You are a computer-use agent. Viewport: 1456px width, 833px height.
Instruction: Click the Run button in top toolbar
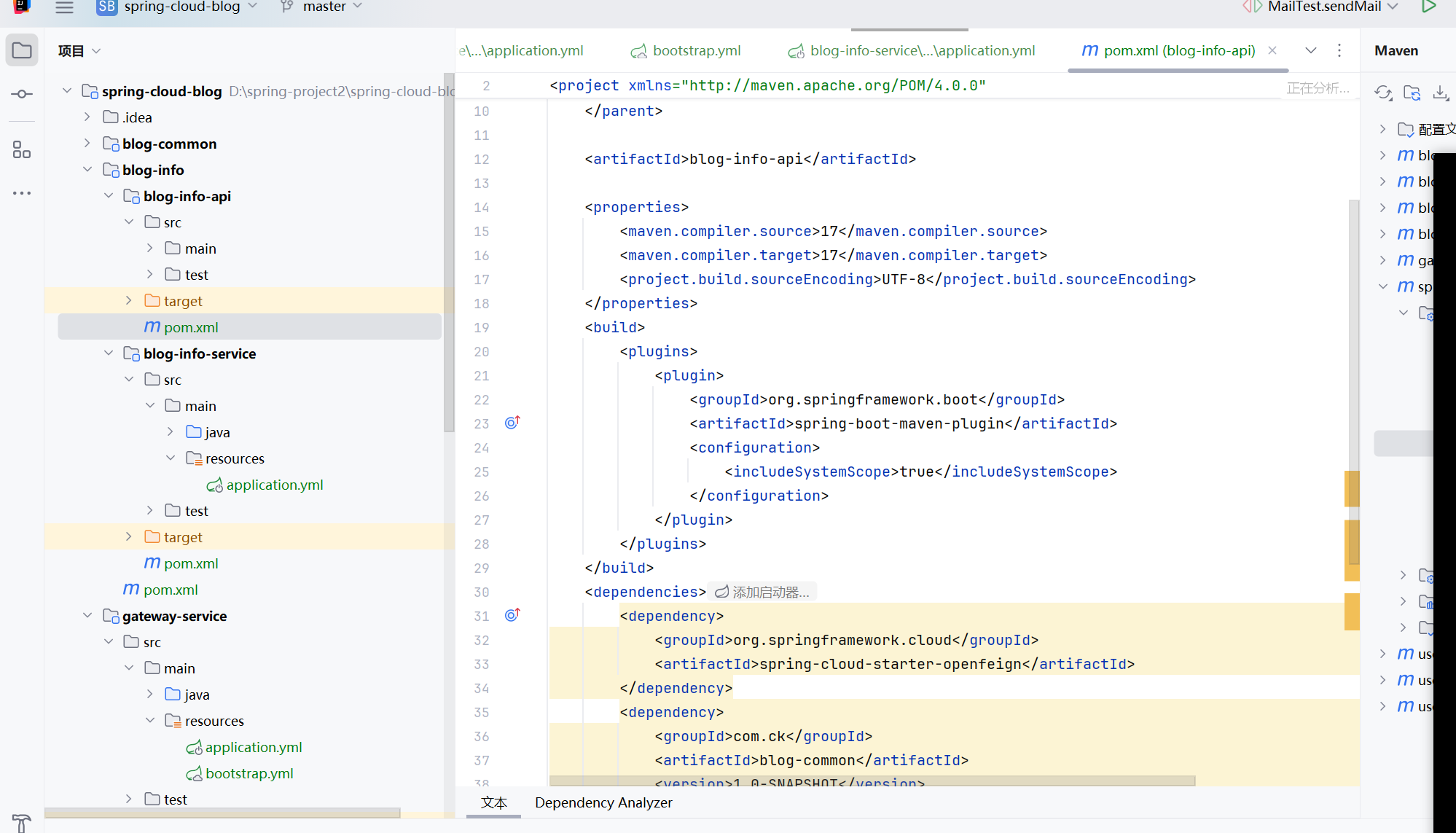(1428, 7)
